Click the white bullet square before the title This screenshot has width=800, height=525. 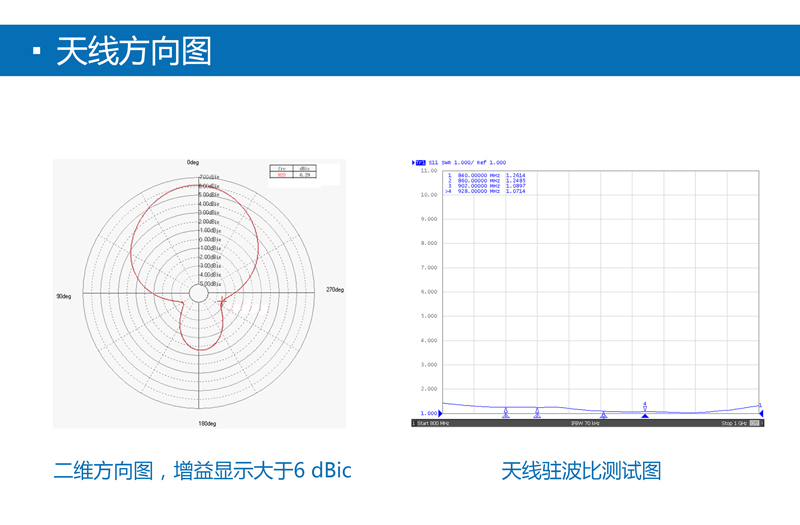coord(36,51)
